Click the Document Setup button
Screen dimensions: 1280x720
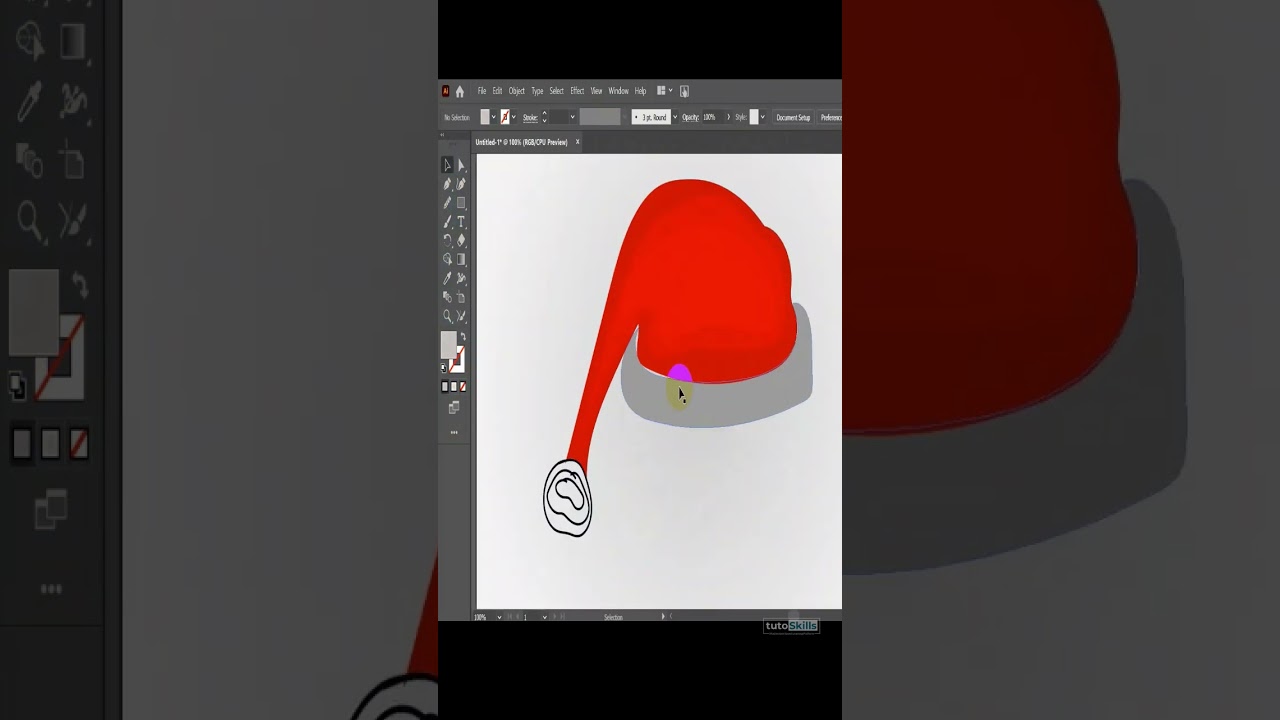[793, 117]
